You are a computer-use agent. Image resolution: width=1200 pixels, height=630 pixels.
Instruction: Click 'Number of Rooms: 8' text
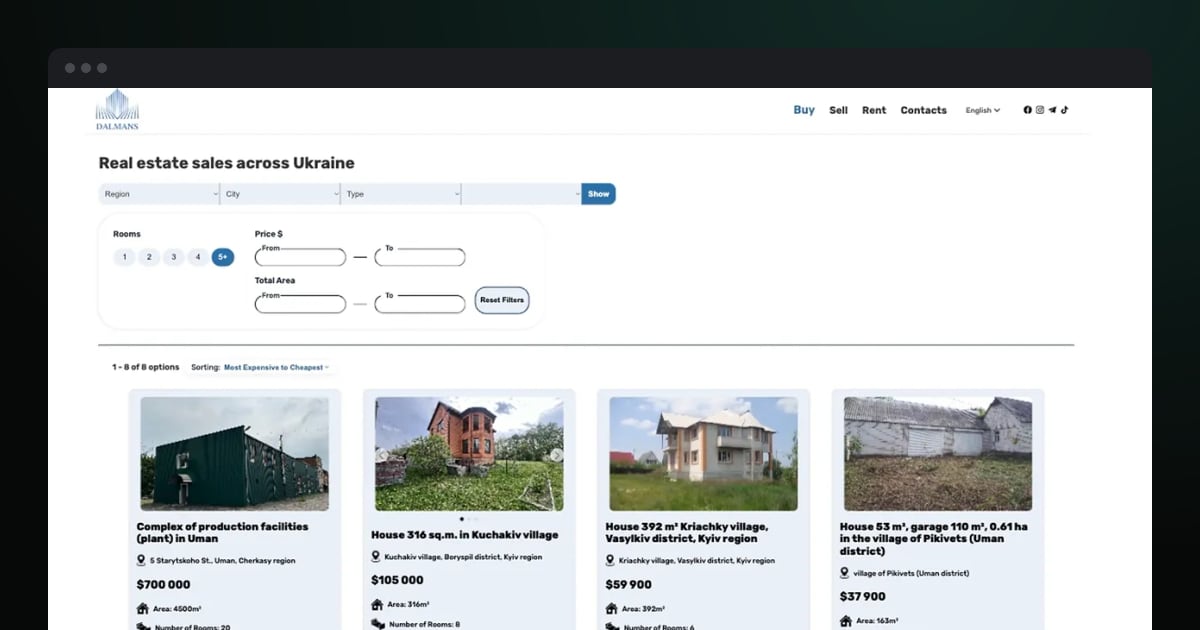click(x=424, y=624)
